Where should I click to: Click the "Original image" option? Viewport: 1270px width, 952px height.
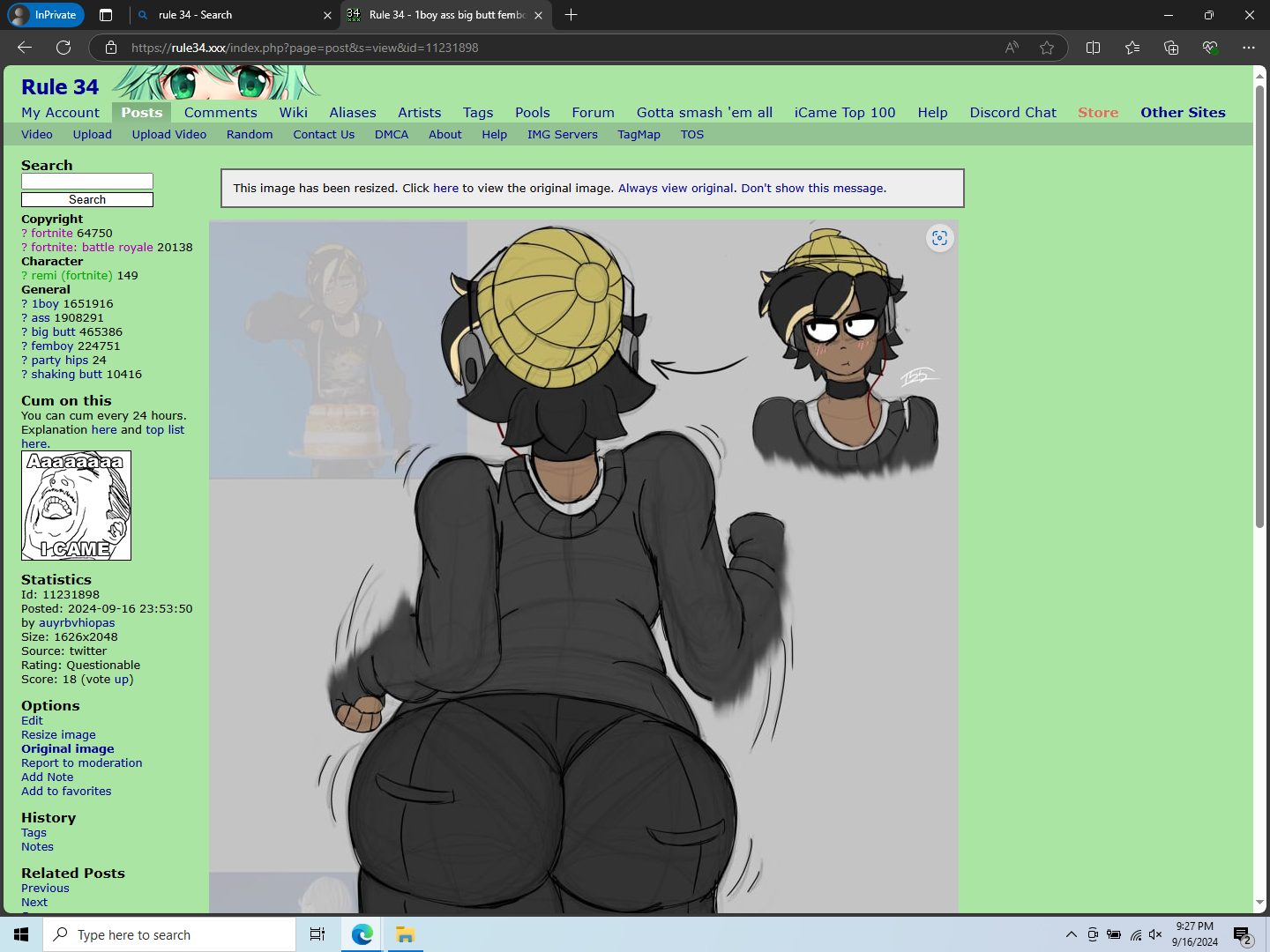[68, 749]
